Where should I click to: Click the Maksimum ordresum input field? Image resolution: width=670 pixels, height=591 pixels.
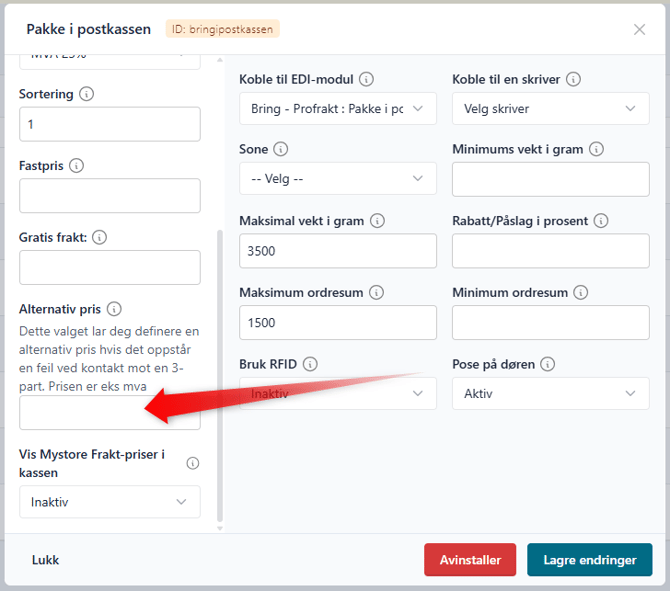(338, 323)
